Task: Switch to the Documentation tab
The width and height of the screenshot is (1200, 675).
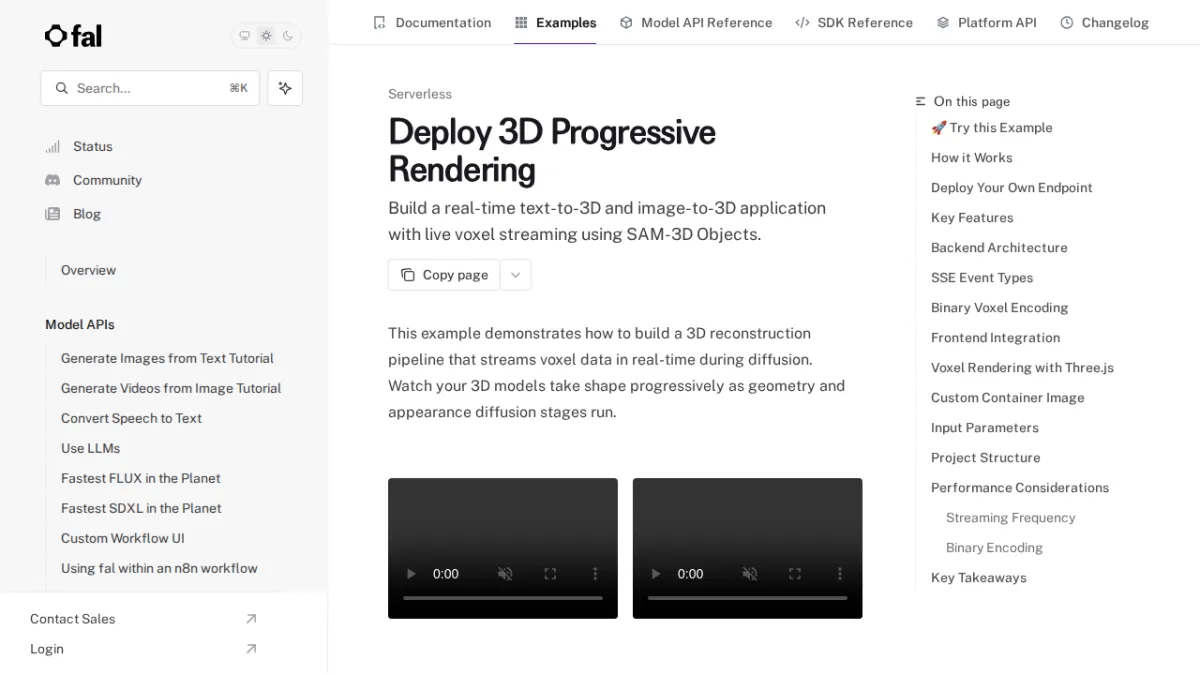Action: [432, 22]
